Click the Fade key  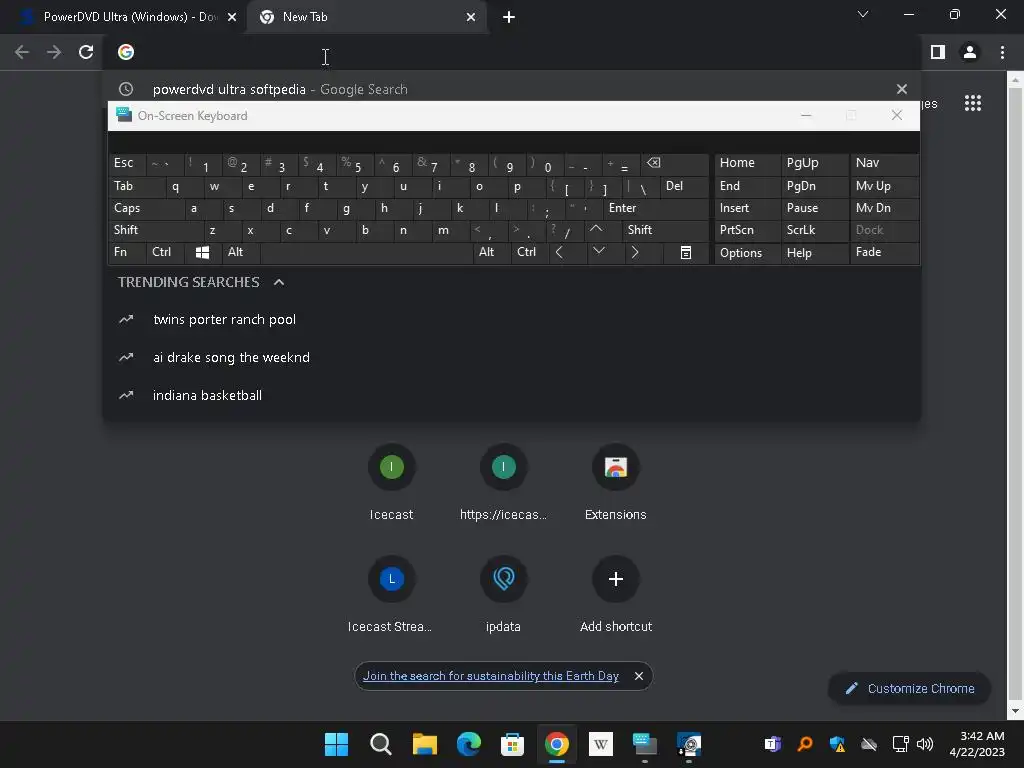click(x=884, y=252)
